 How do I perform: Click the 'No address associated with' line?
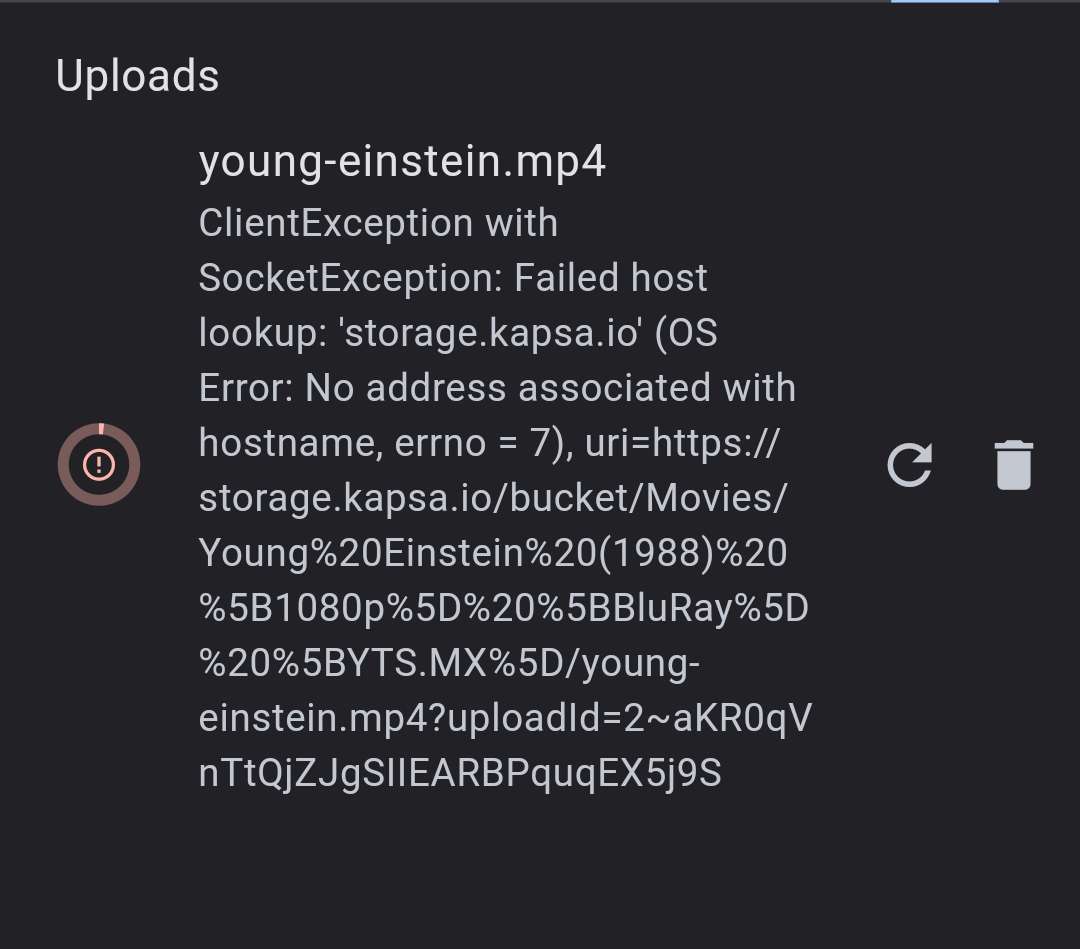(550, 388)
